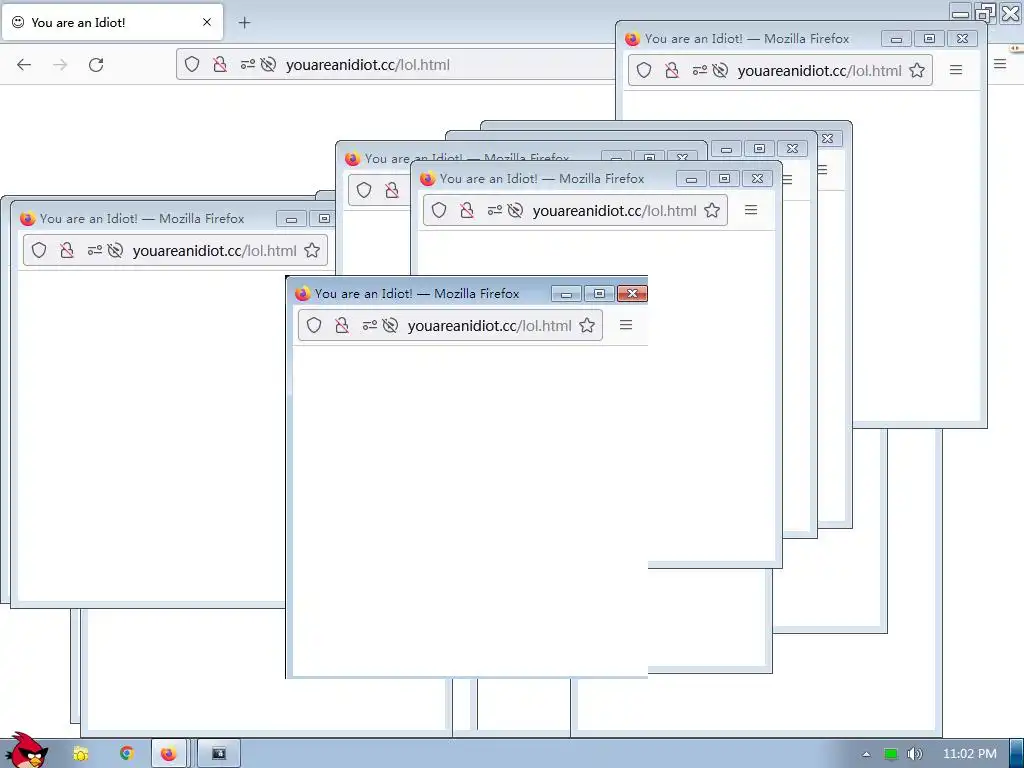Open the Angry Bird start button
1024x768 pixels.
(25, 750)
